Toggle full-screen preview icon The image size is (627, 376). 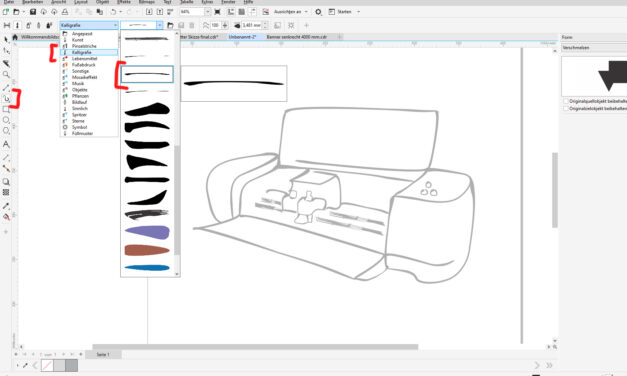(x=217, y=12)
